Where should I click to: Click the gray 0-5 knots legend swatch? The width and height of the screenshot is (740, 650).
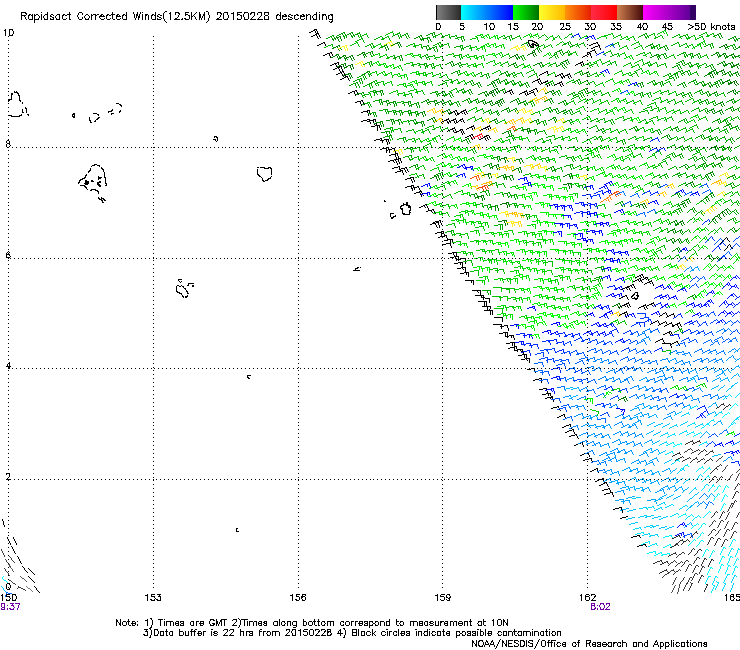[x=448, y=12]
